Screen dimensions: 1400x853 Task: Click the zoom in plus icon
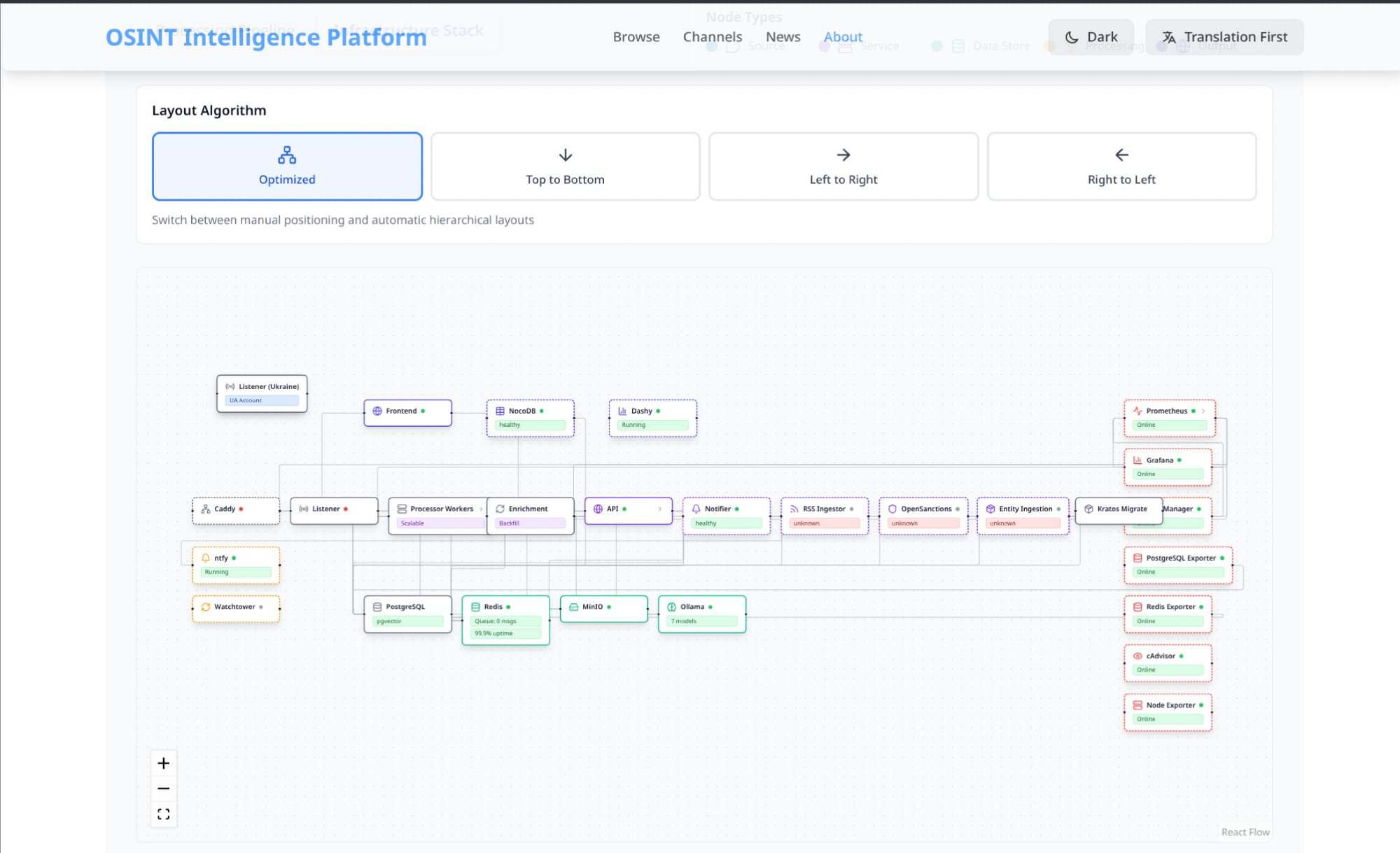click(163, 763)
